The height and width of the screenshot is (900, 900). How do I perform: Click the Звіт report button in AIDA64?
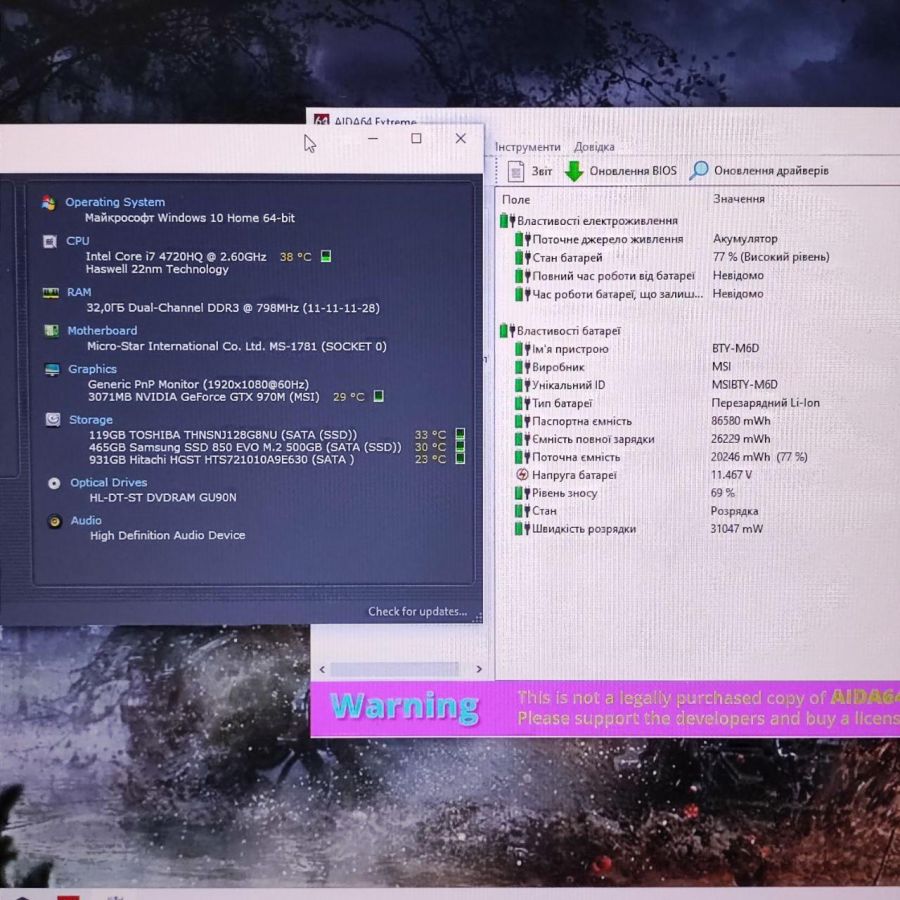(530, 171)
